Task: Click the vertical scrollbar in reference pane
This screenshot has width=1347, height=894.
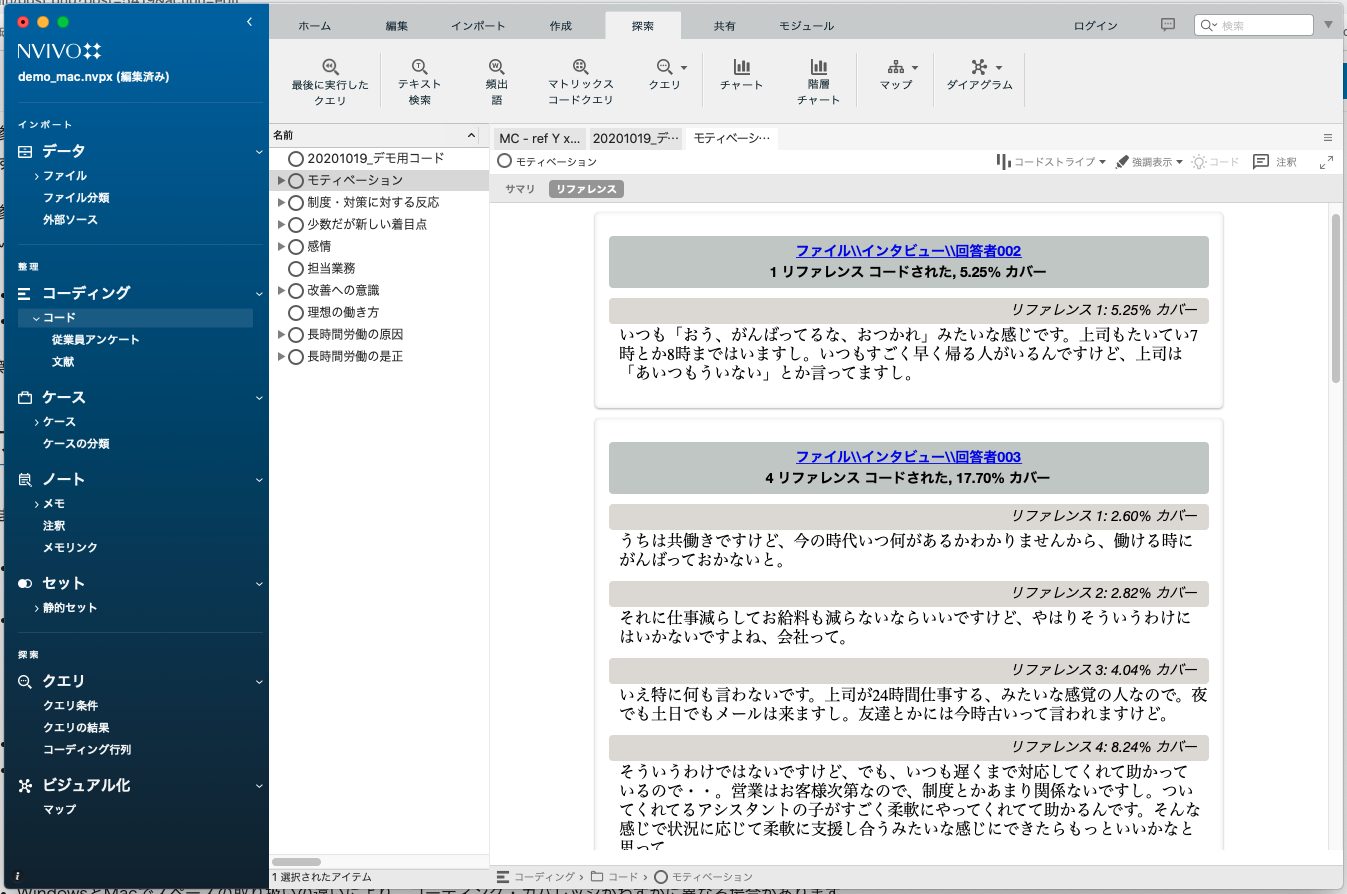Action: (1335, 300)
